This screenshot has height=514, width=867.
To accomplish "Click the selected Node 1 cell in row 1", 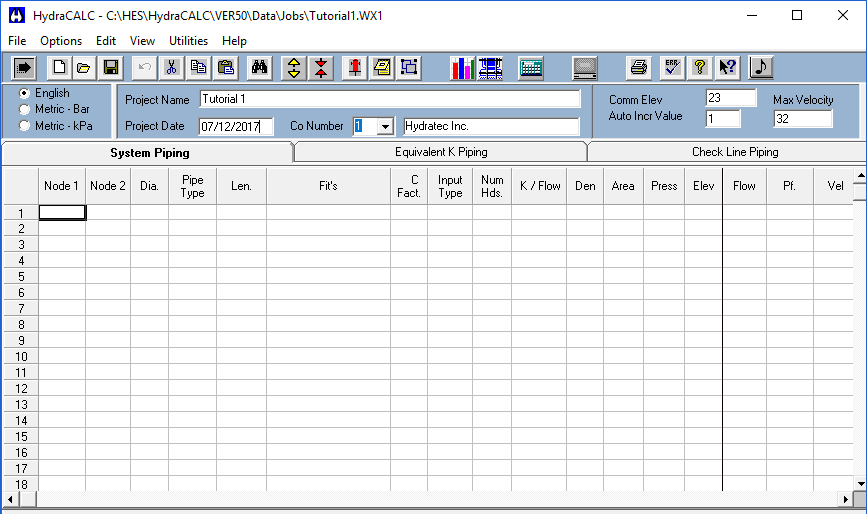I will coord(62,213).
